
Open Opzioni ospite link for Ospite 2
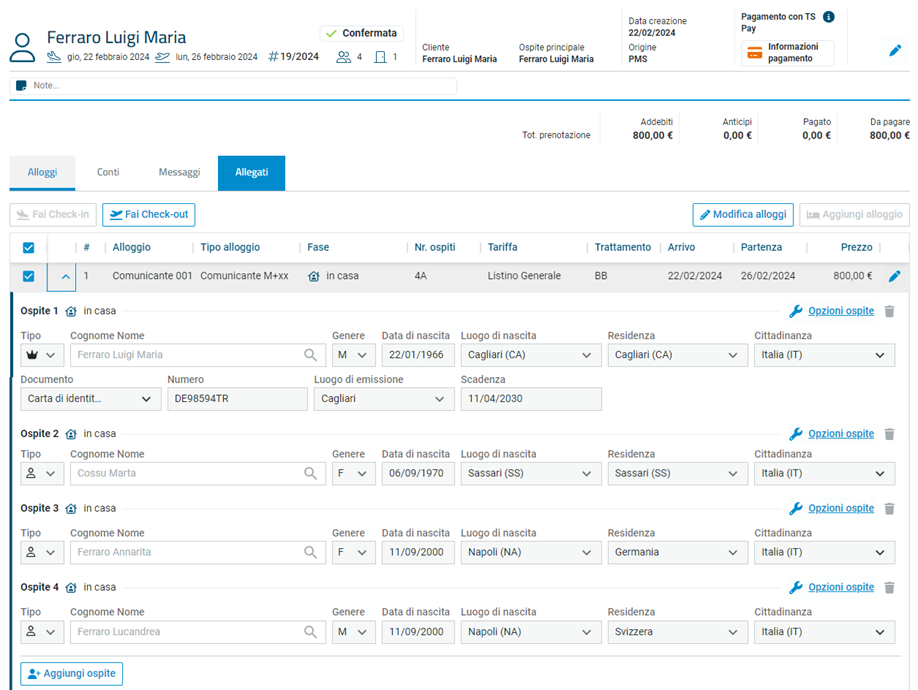(841, 434)
